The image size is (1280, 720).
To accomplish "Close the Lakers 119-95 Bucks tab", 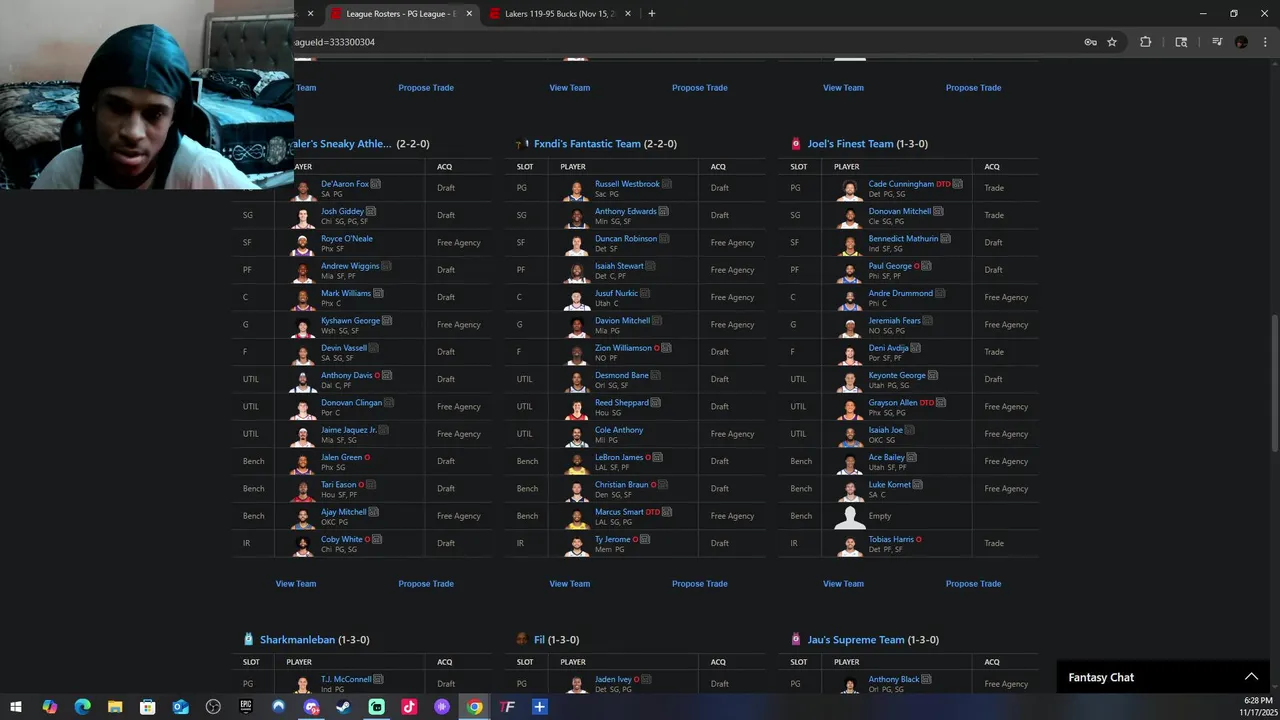I will 628,13.
